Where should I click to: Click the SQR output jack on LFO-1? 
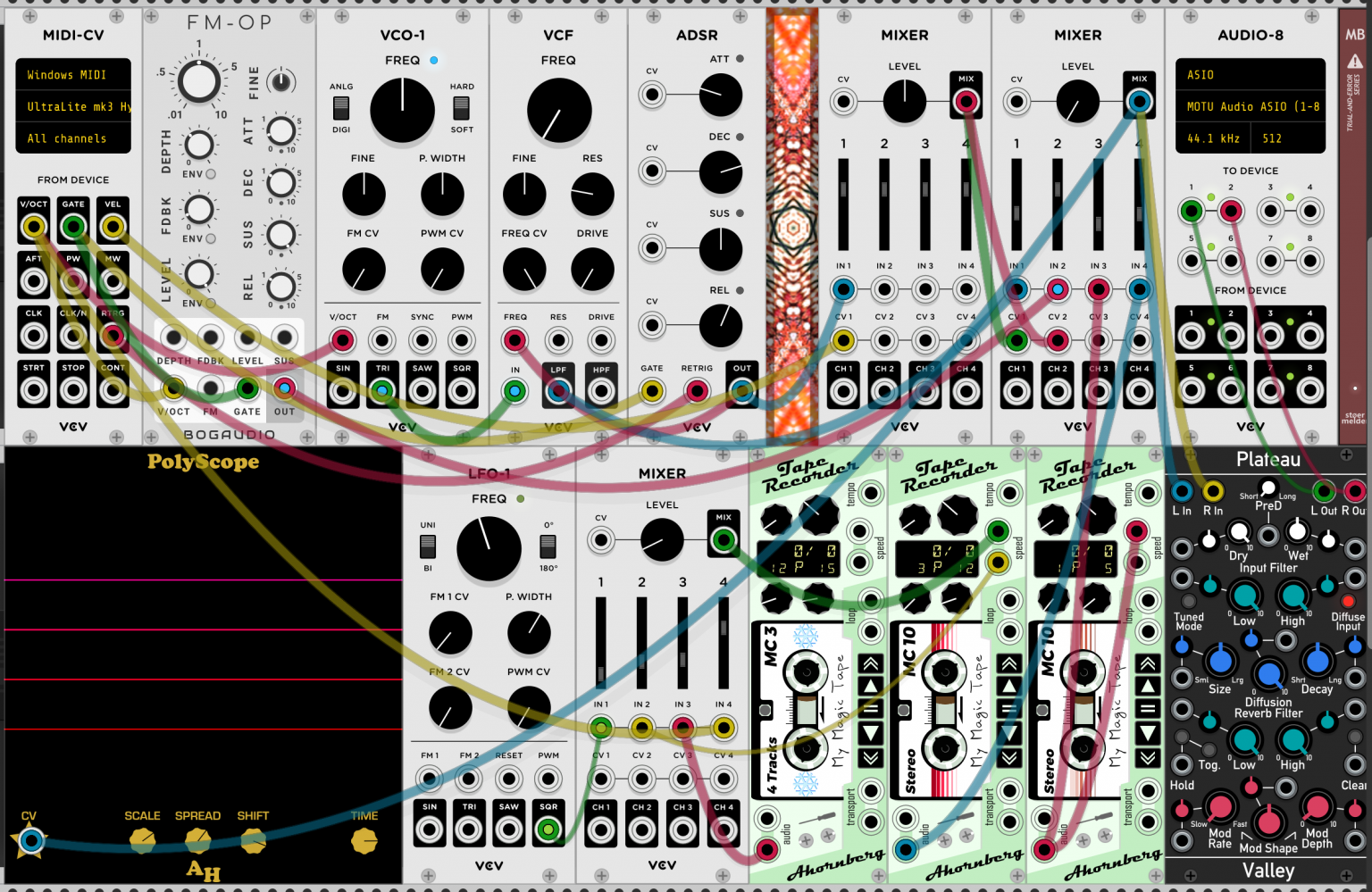[x=548, y=829]
